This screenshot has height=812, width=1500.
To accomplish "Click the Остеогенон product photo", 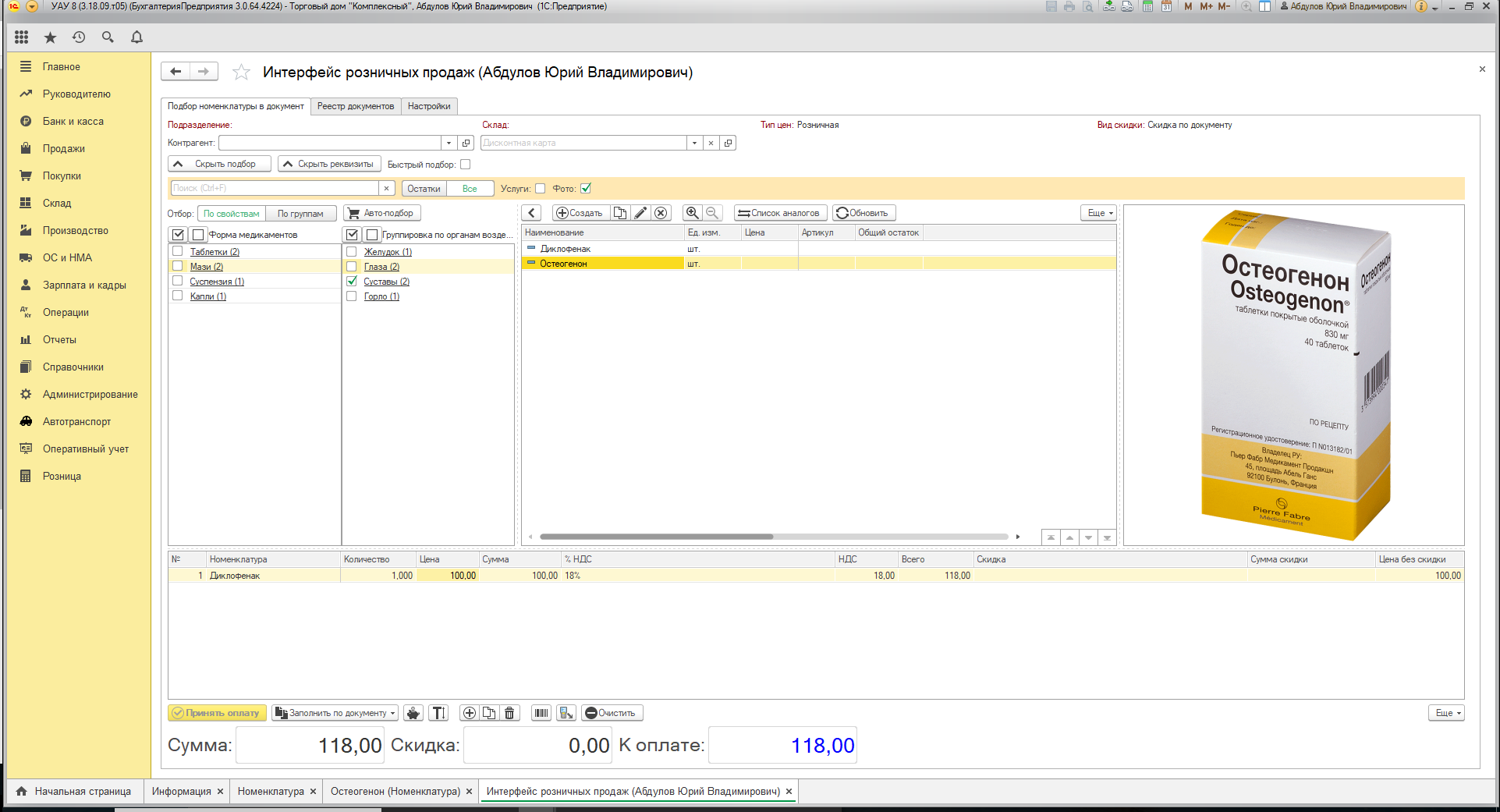I will pyautogui.click(x=1295, y=374).
